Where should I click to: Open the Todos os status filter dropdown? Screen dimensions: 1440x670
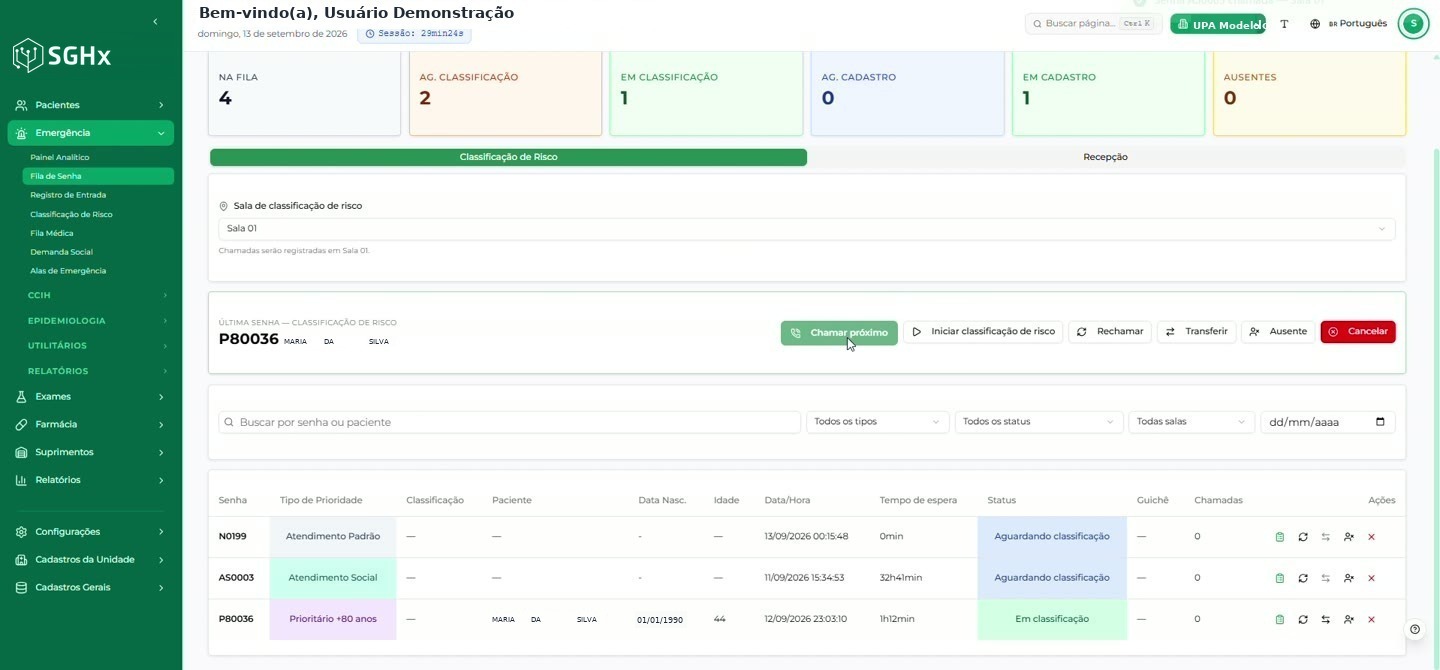(1038, 422)
